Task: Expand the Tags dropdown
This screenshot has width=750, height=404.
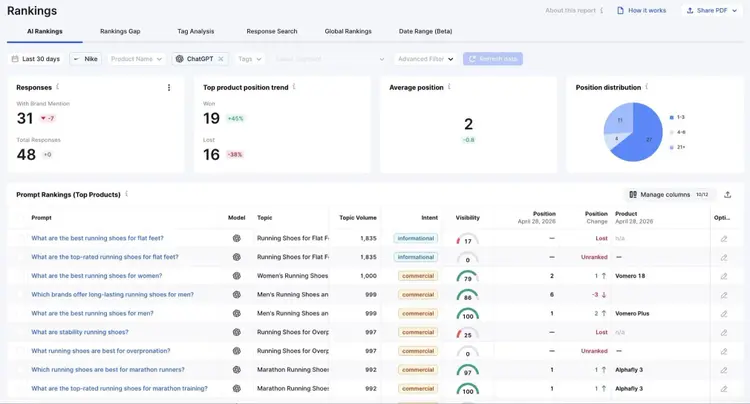Action: (x=250, y=59)
